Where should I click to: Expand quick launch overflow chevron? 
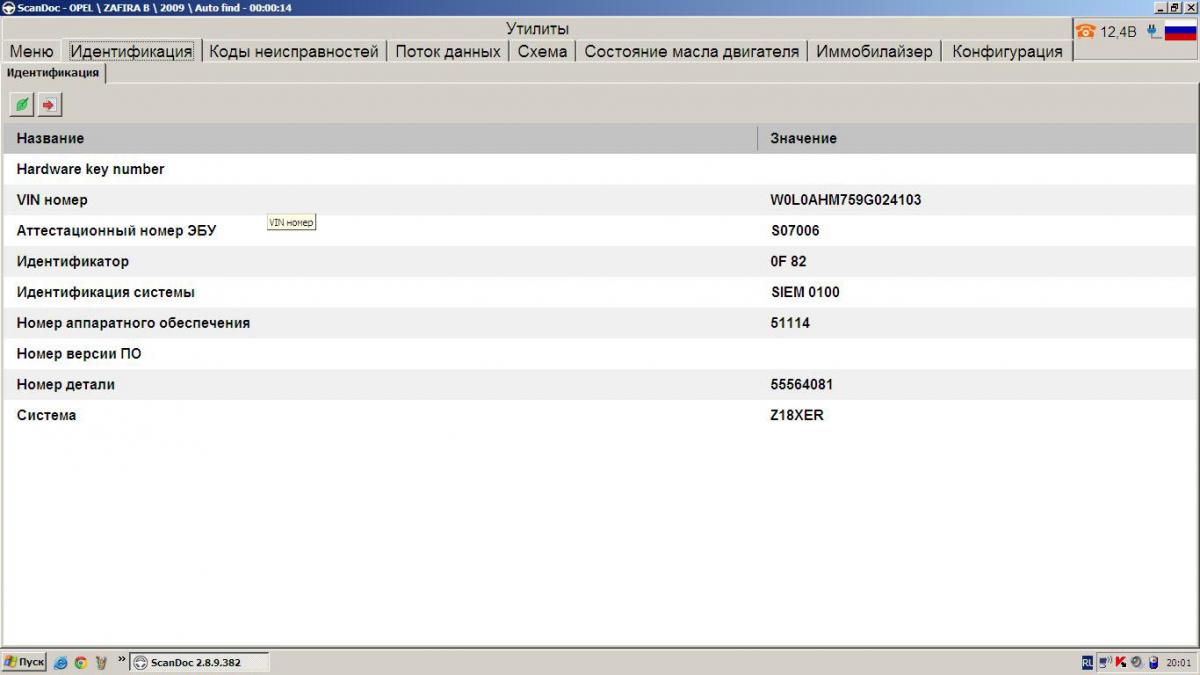122,659
